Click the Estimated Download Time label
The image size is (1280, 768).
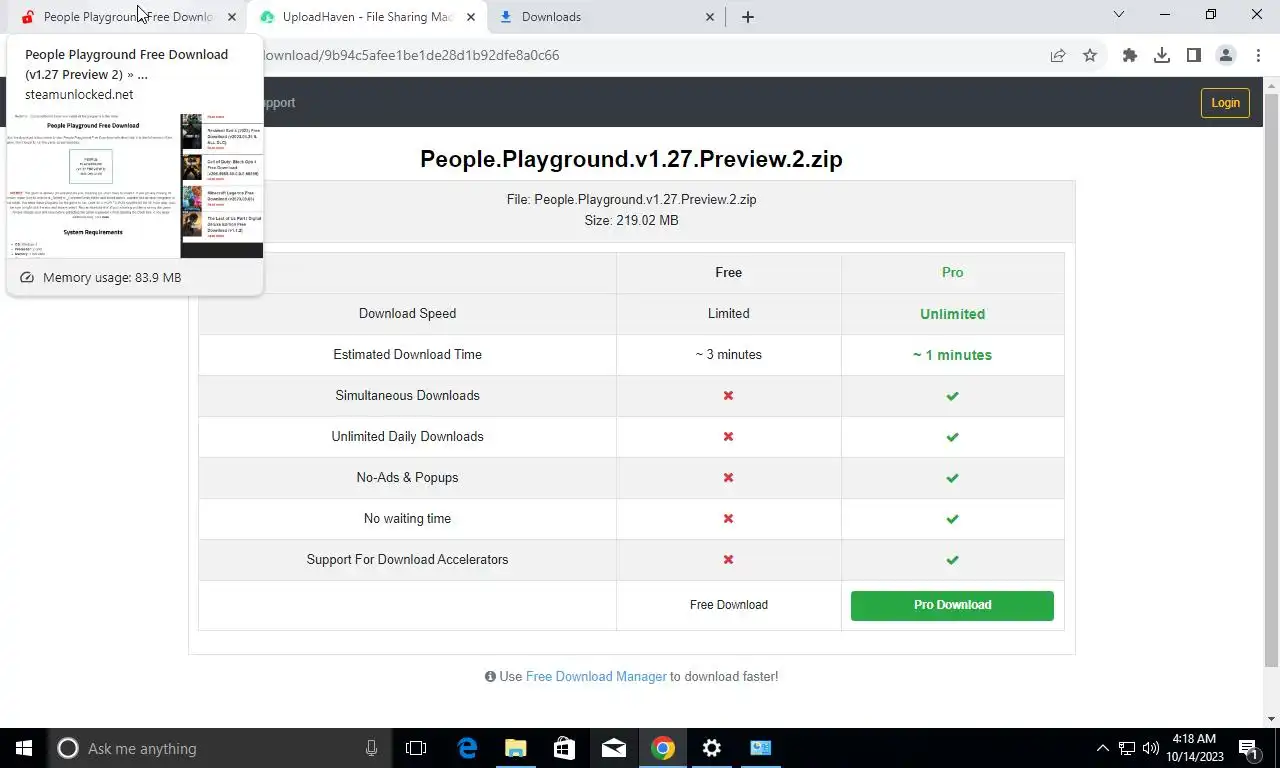(x=407, y=355)
